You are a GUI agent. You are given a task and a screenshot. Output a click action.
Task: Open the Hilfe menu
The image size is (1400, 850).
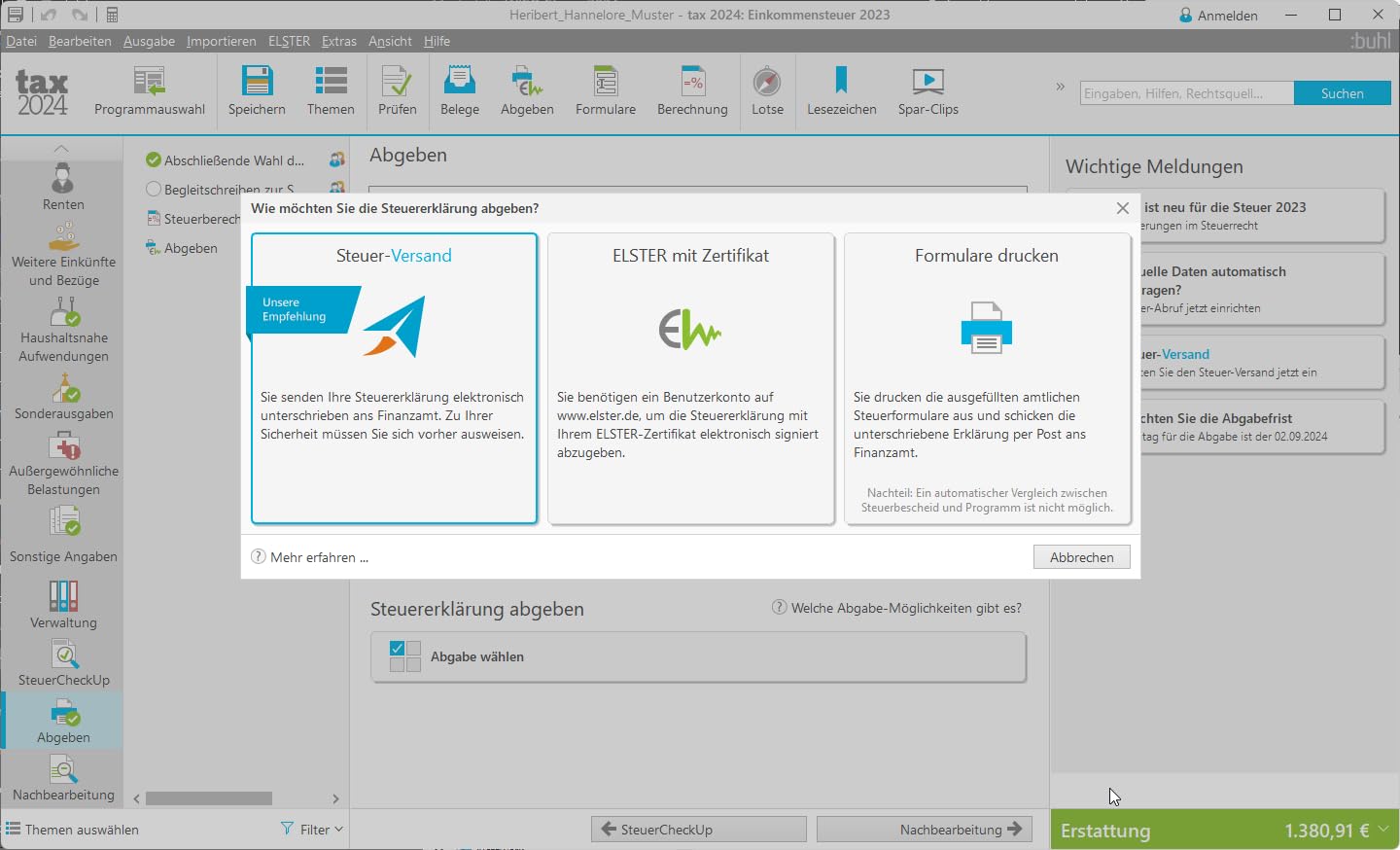coord(437,41)
